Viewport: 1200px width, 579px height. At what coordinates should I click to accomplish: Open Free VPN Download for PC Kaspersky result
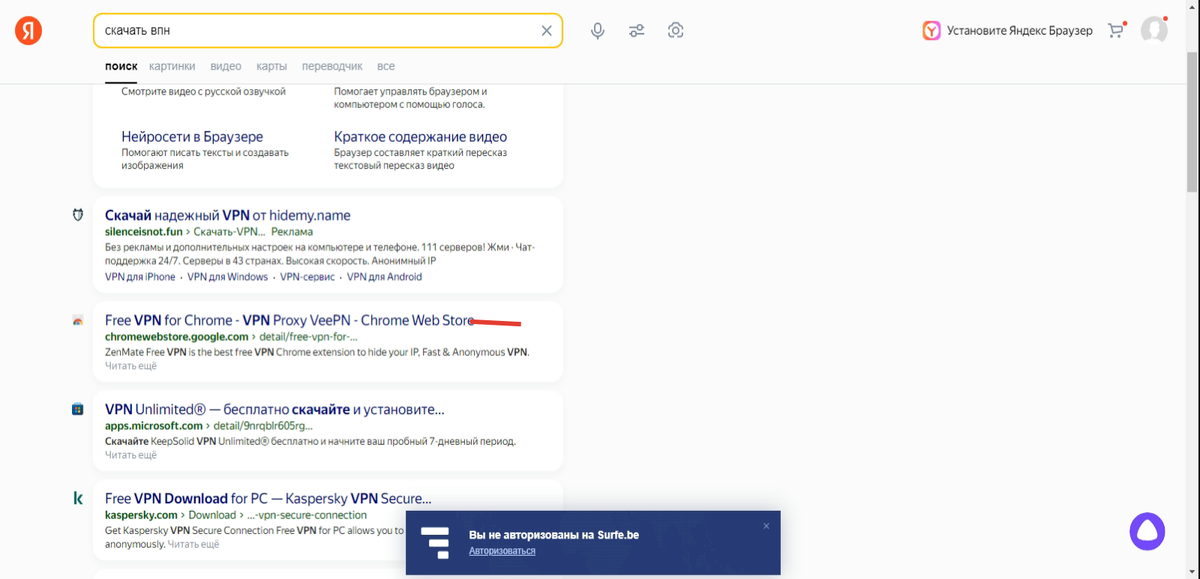(268, 498)
